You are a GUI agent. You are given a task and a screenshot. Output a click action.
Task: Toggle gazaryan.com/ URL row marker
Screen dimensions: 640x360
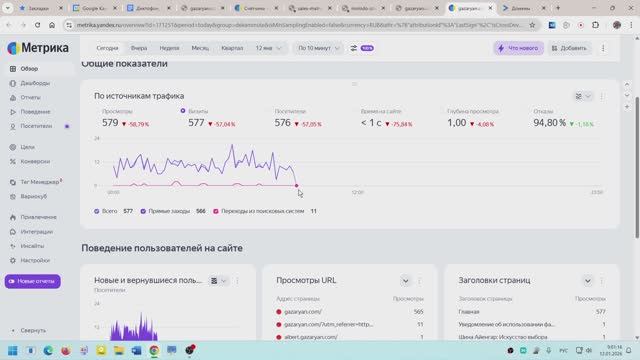click(x=279, y=312)
